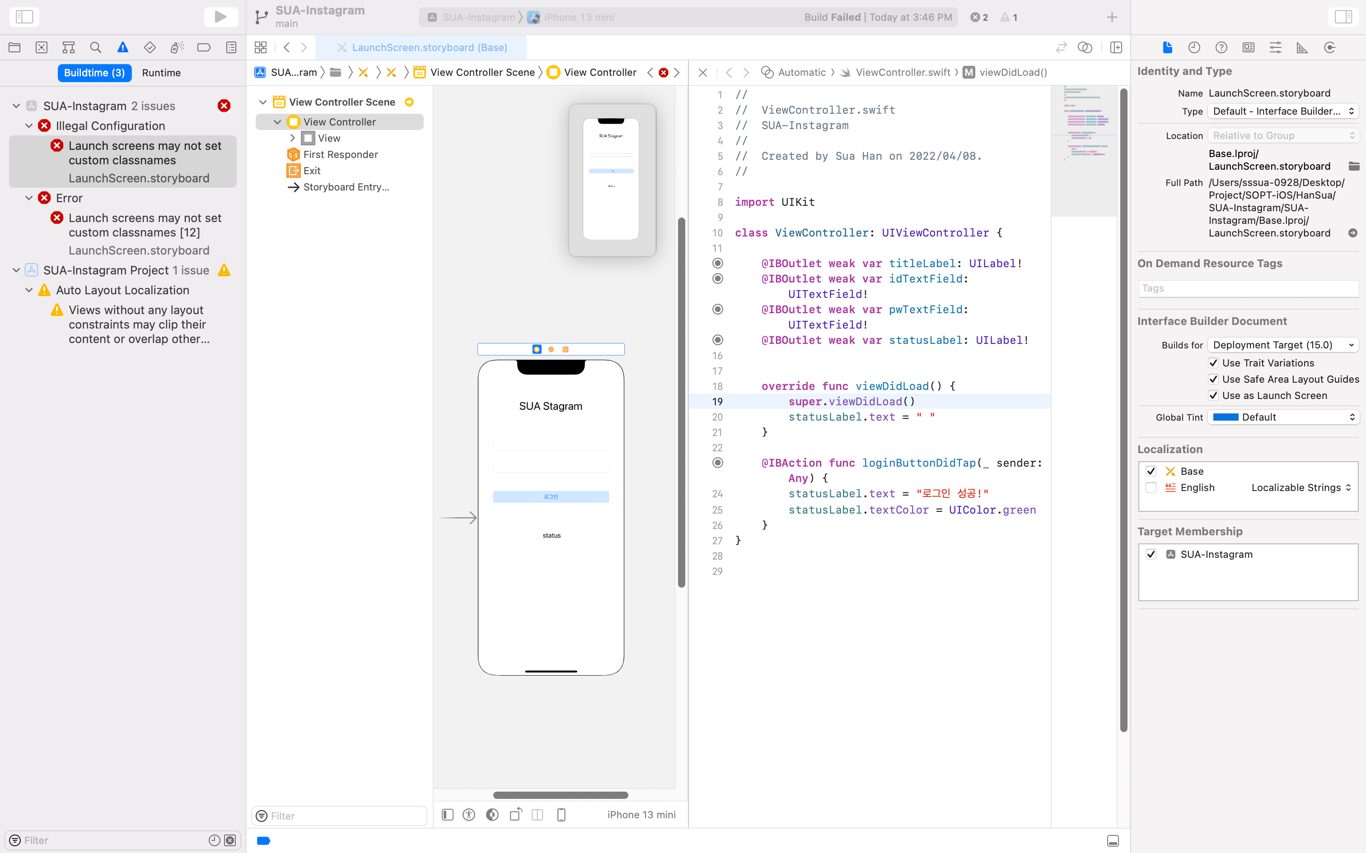Show the Attributes inspector
The height and width of the screenshot is (853, 1366).
(x=1275, y=47)
